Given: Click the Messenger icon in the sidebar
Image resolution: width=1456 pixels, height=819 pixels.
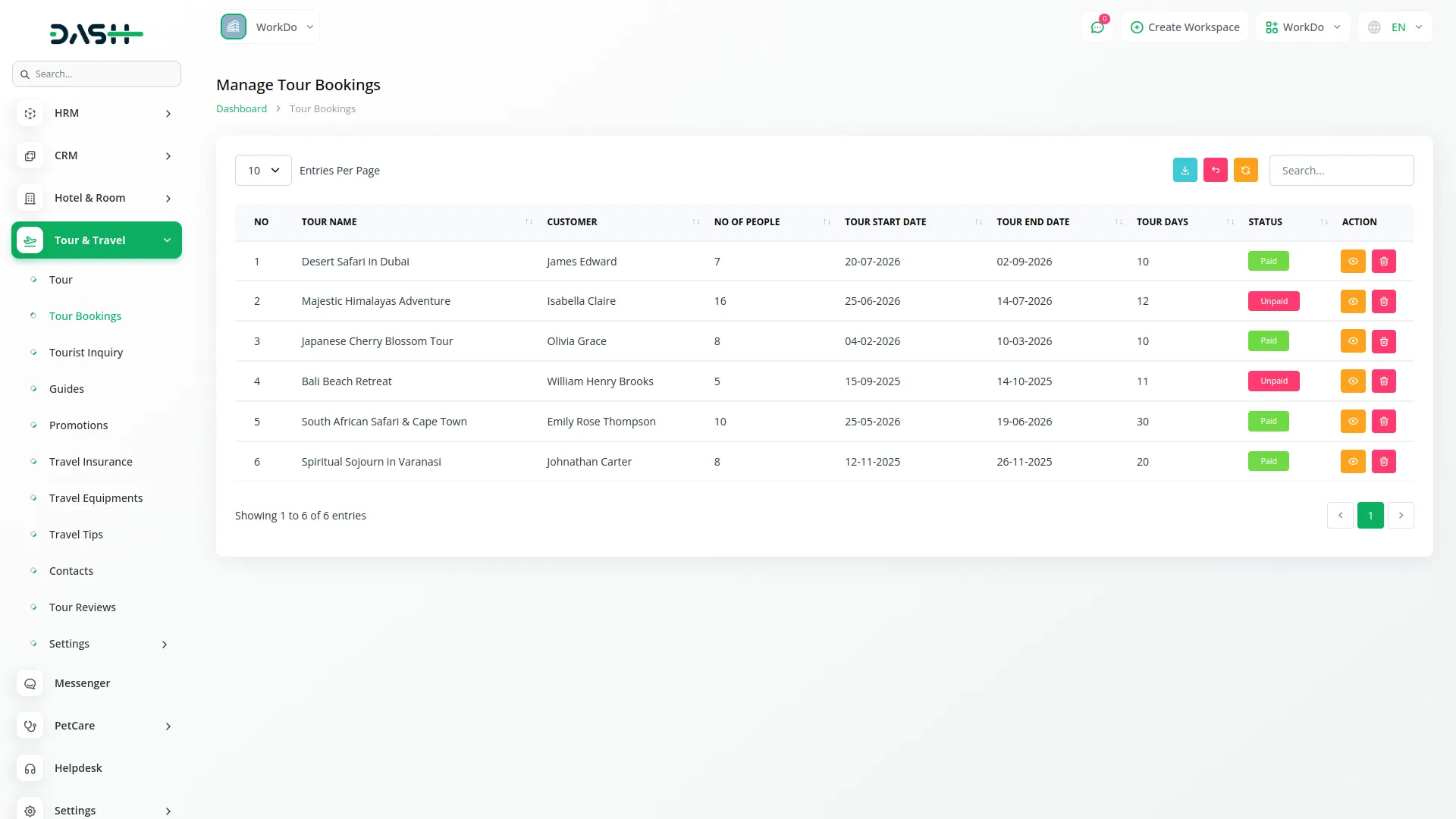Looking at the screenshot, I should [30, 683].
